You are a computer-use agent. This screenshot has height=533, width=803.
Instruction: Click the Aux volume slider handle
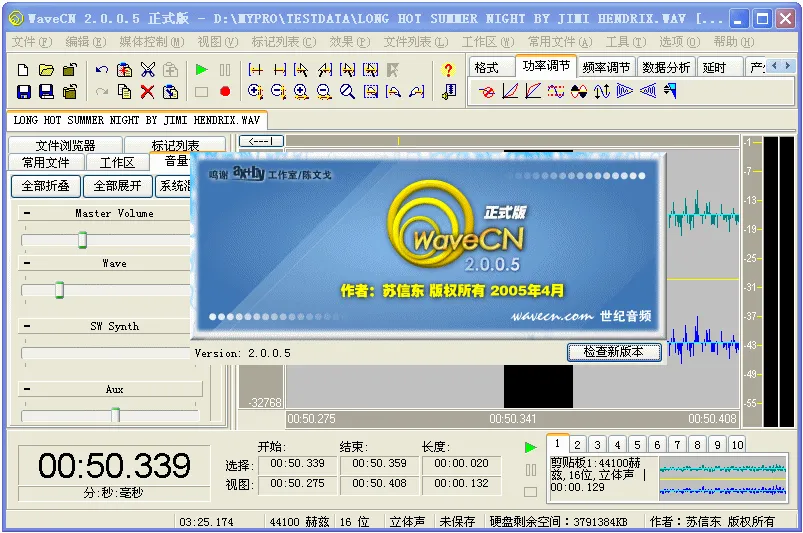coord(116,415)
